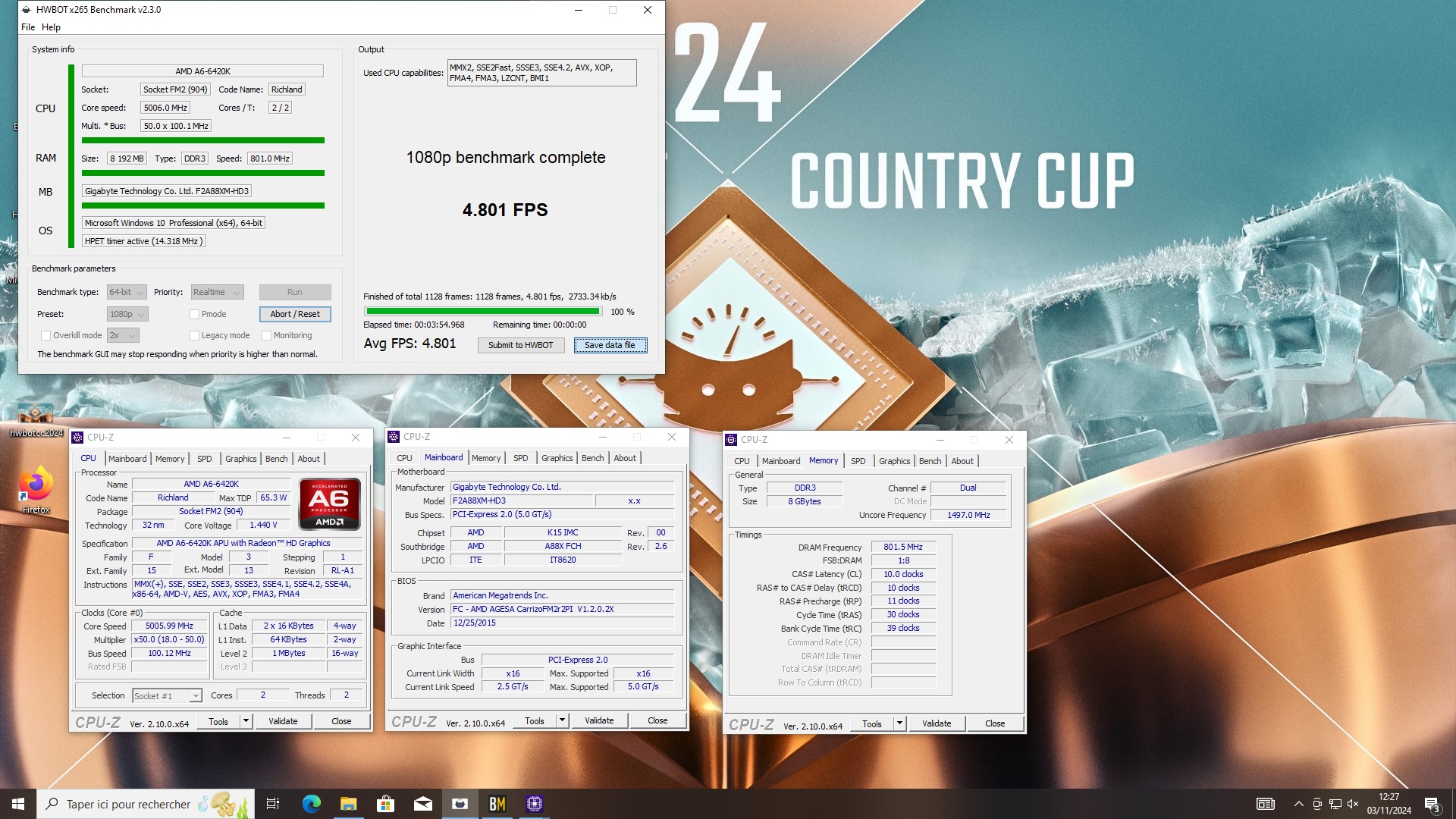Viewport: 1456px width, 819px height.
Task: Expand the Tools arrow in CPU-Z Mainboard window
Action: coord(562,720)
